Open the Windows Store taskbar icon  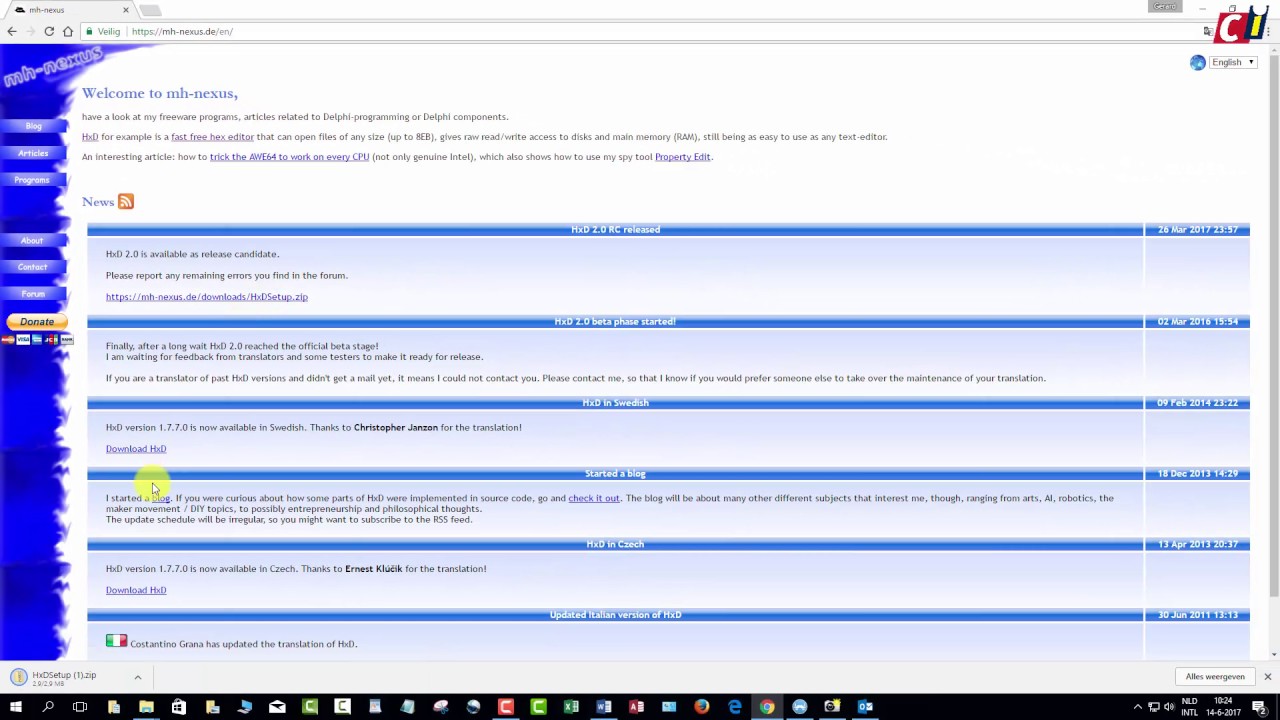(x=179, y=707)
